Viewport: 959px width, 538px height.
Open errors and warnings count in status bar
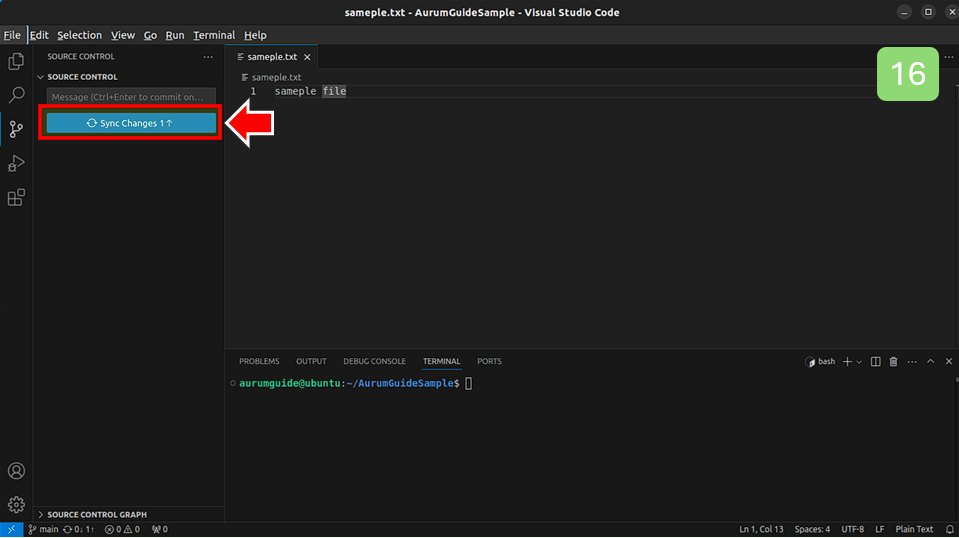click(x=122, y=529)
